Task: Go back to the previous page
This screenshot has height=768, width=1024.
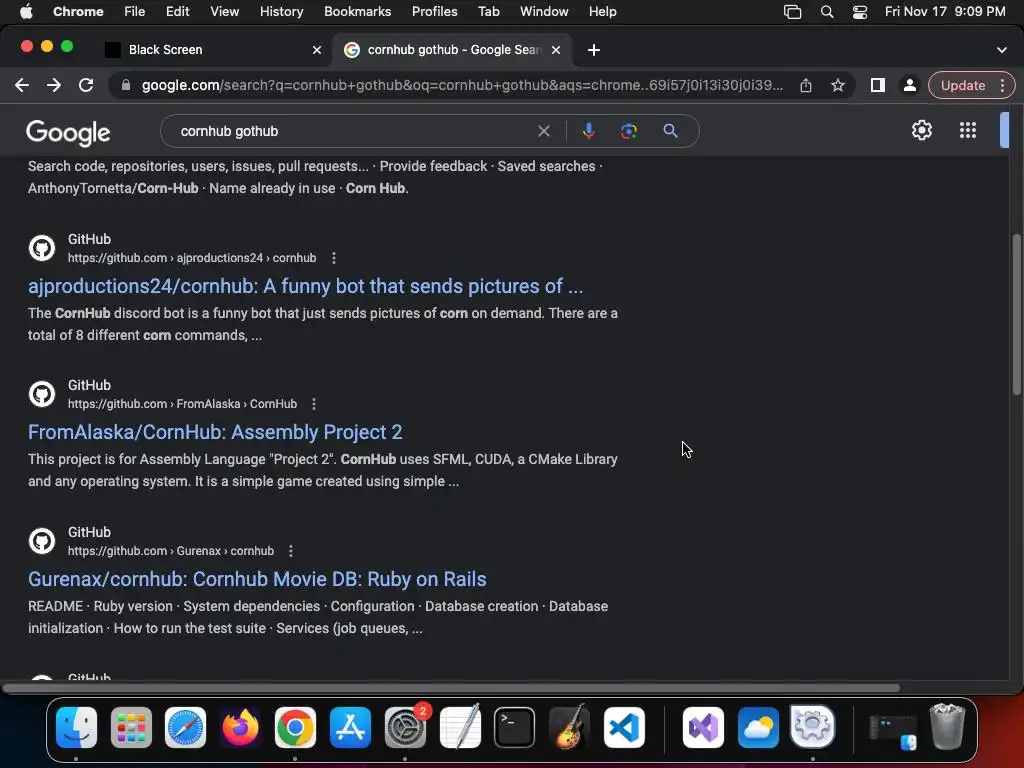Action: (x=22, y=86)
